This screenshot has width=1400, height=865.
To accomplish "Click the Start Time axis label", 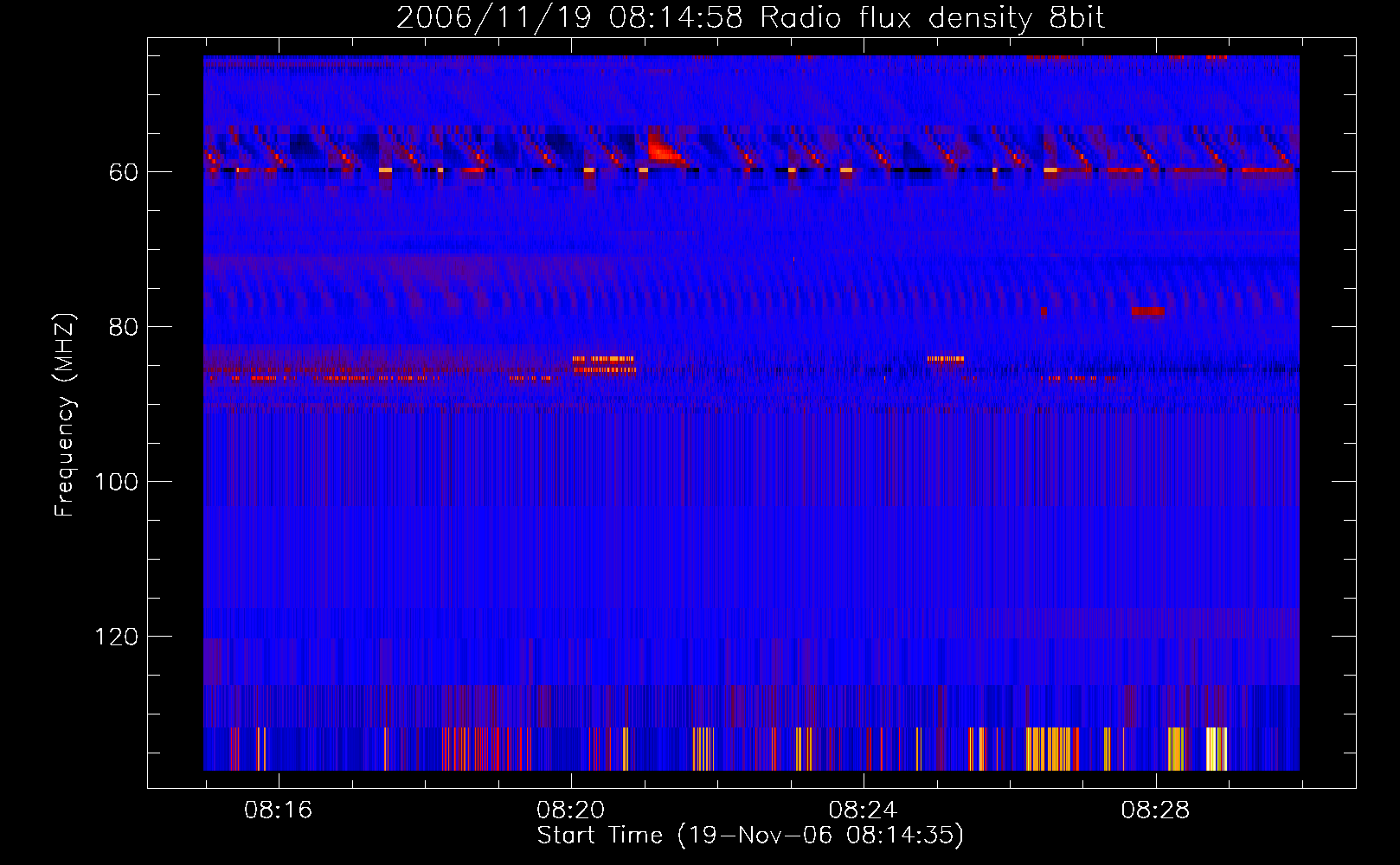I will 750,836.
